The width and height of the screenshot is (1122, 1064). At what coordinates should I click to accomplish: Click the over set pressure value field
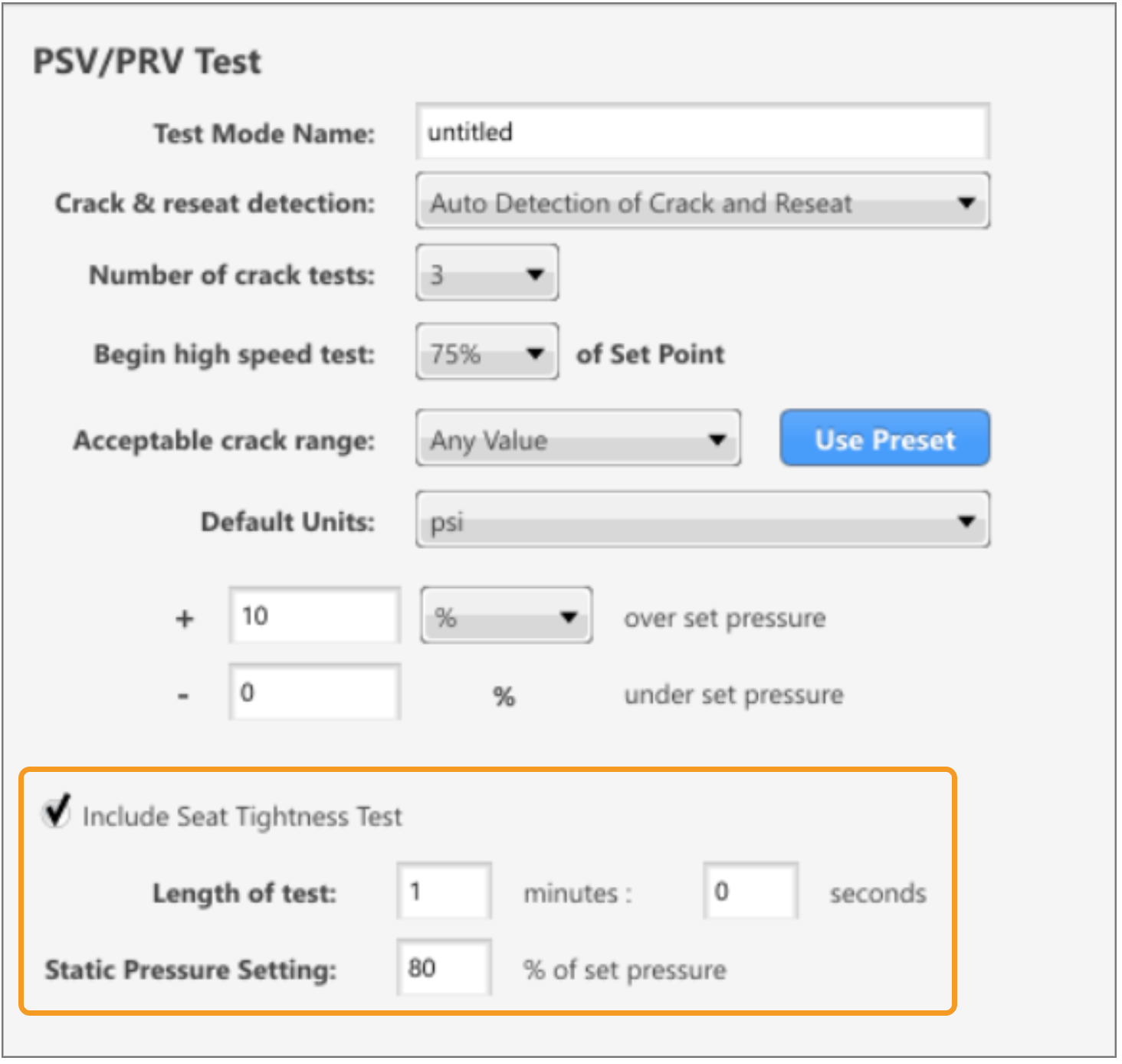coord(315,616)
